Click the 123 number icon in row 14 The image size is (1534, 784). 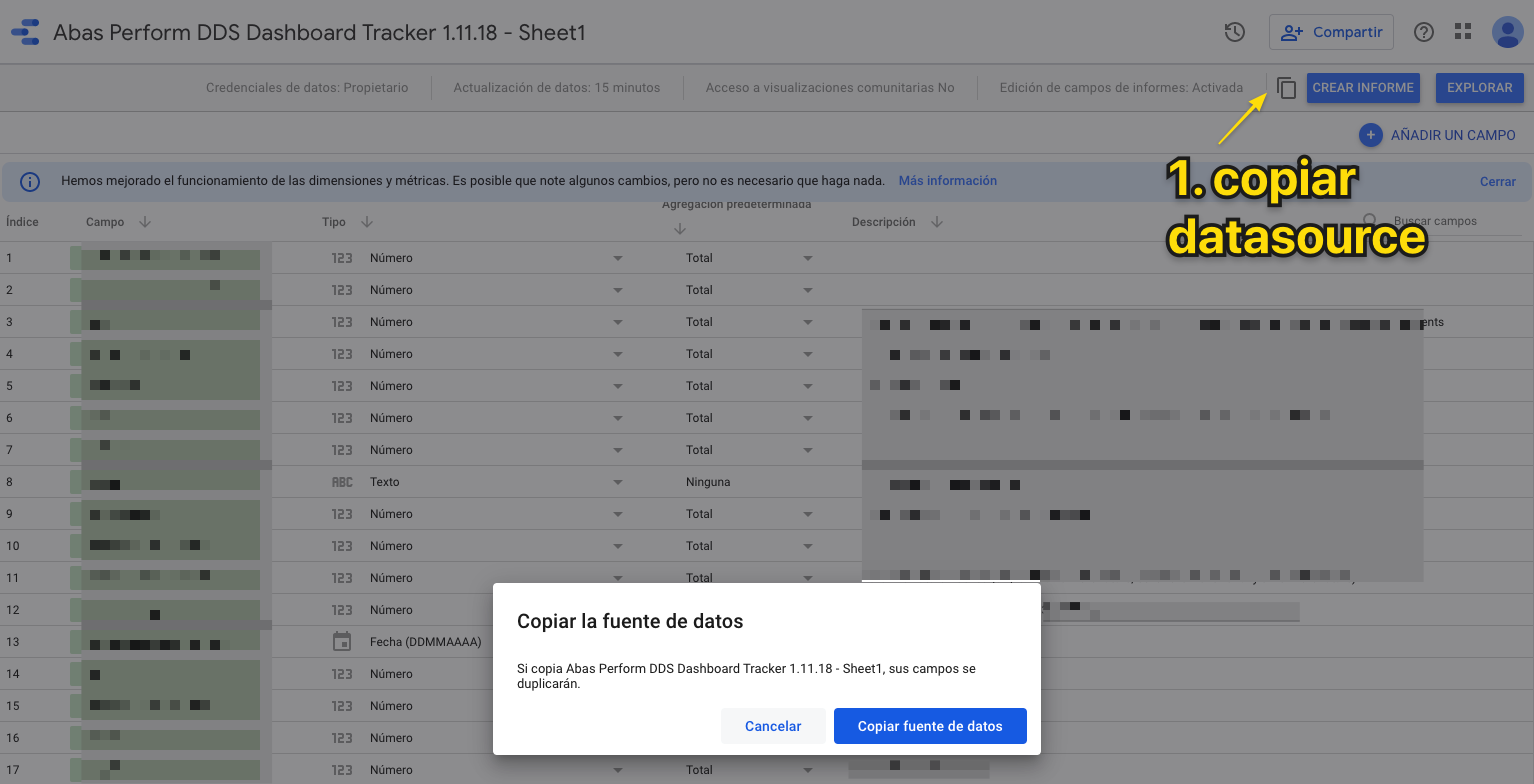342,674
